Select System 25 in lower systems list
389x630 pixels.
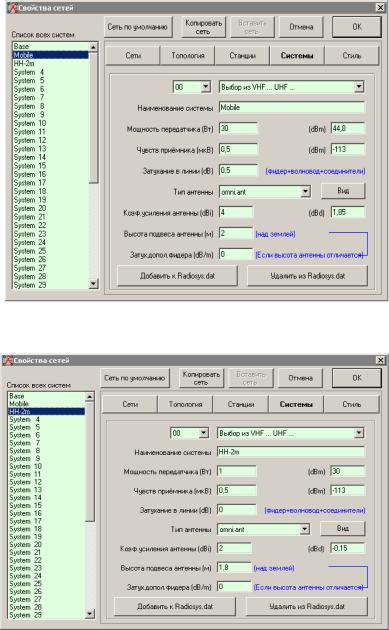(x=47, y=583)
